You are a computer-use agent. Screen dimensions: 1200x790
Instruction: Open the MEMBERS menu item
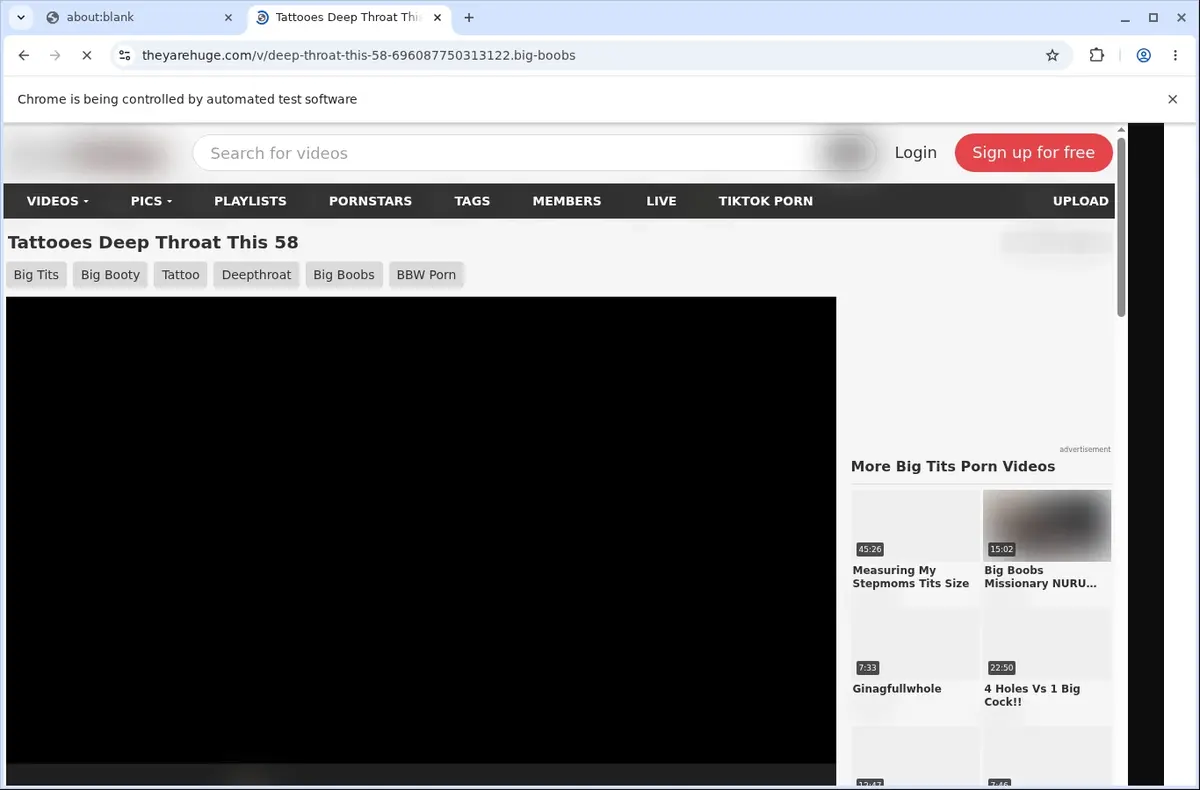pos(567,201)
